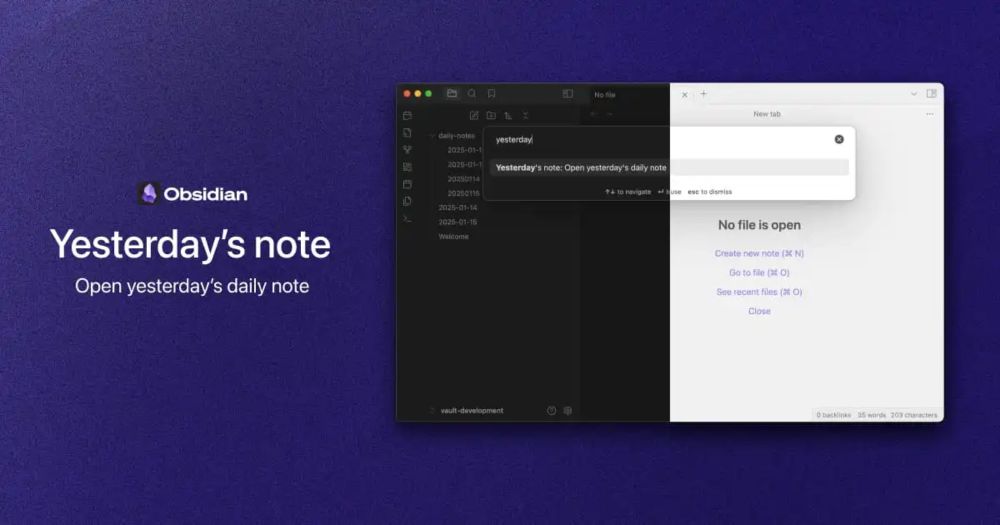Open the tab list chevron dropdown
This screenshot has width=1000, height=525.
914,94
